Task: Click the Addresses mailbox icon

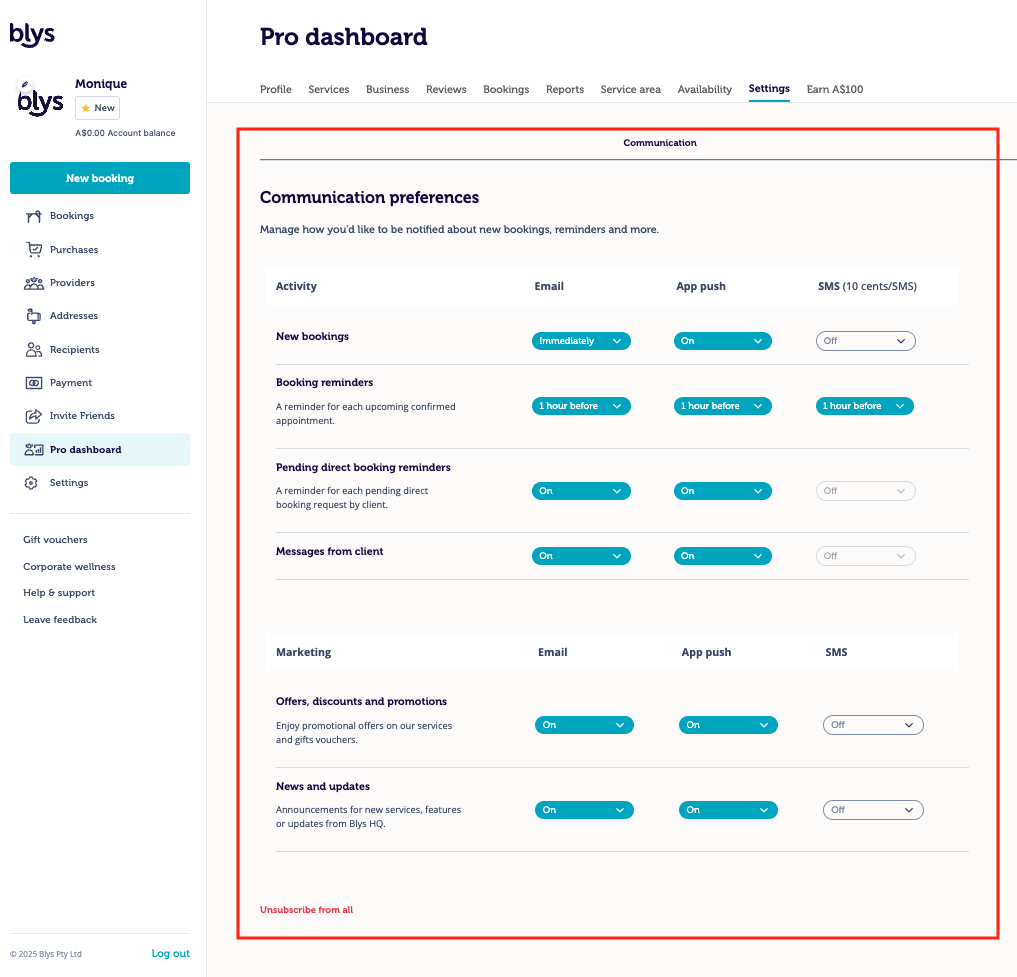Action: [34, 316]
